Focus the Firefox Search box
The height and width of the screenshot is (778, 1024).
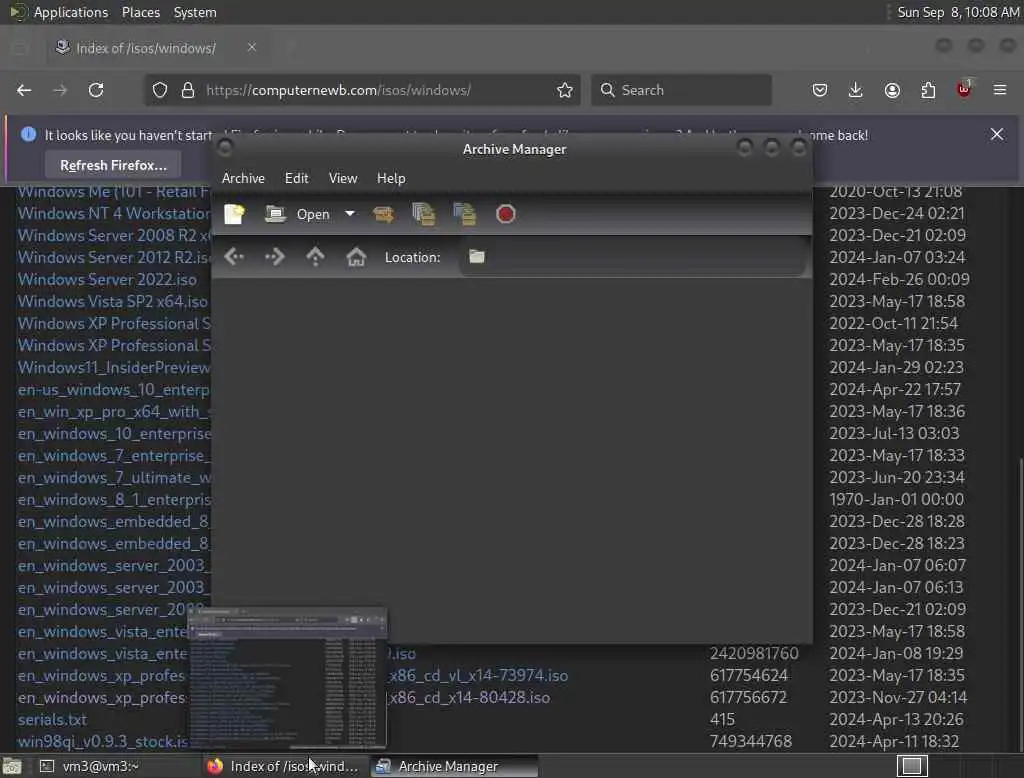click(681, 90)
